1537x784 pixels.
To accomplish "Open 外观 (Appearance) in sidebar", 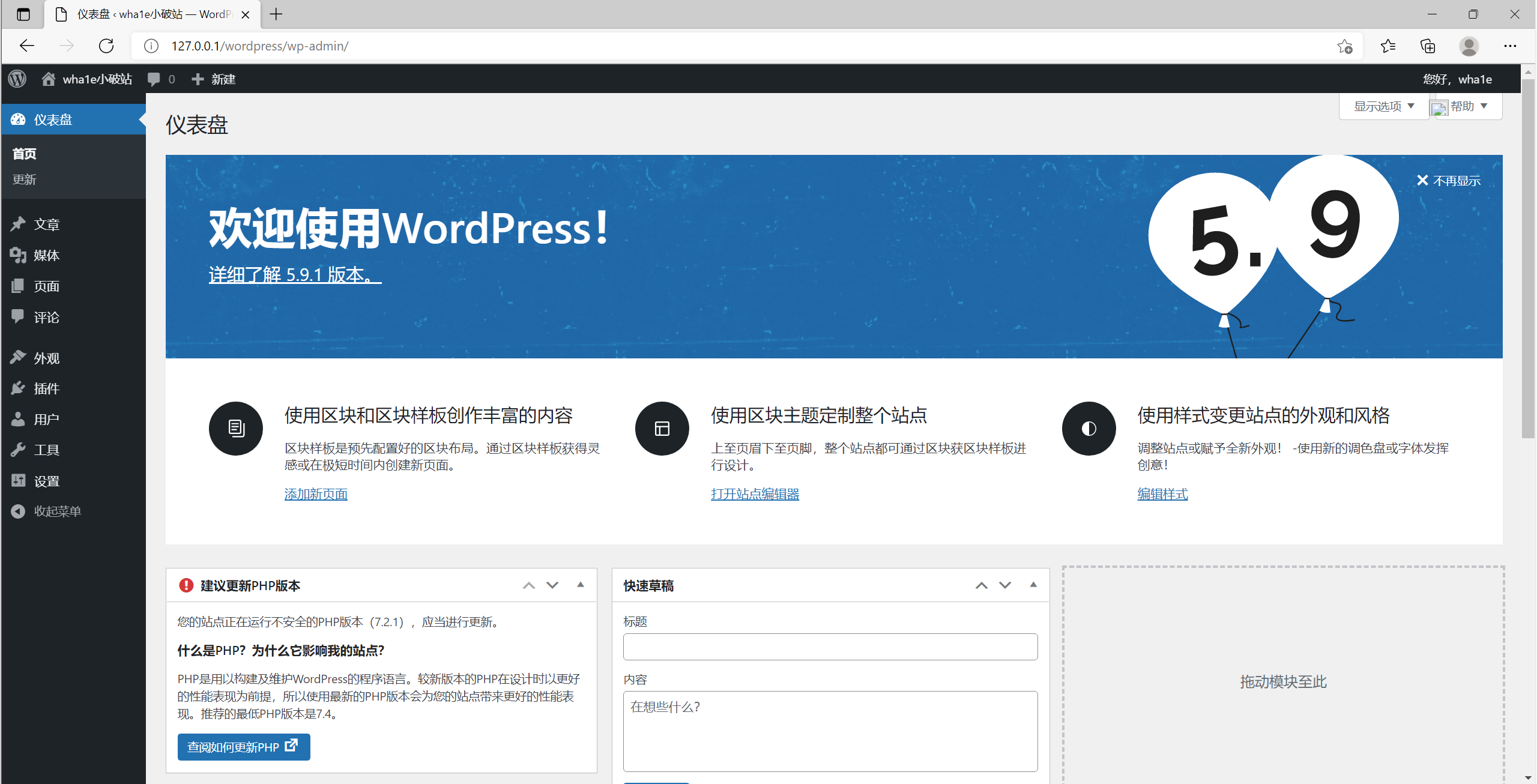I will (46, 358).
